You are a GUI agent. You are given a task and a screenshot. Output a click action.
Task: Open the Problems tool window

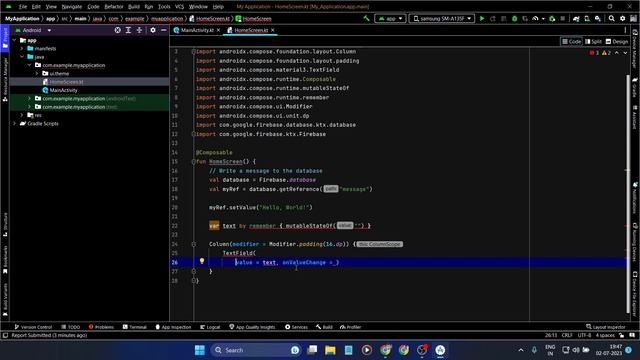[101, 327]
